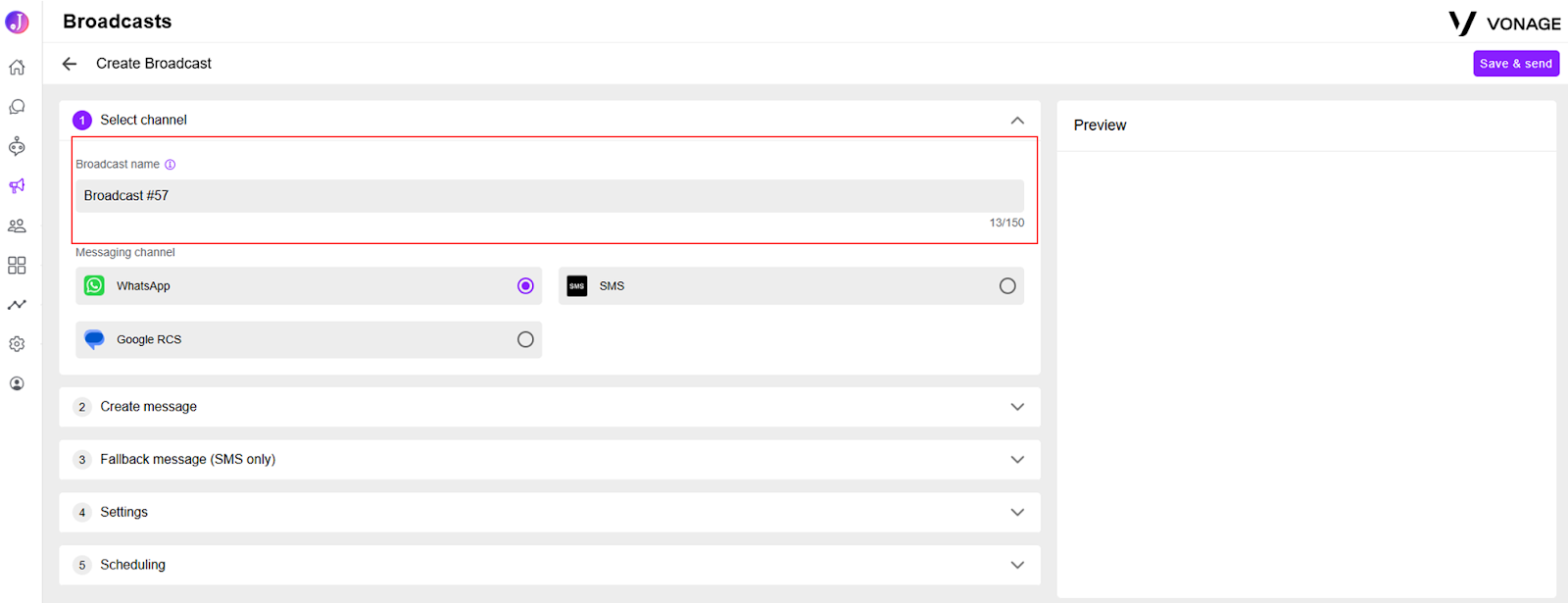The image size is (1568, 603).
Task: Click the Scheduling step title
Action: click(132, 565)
